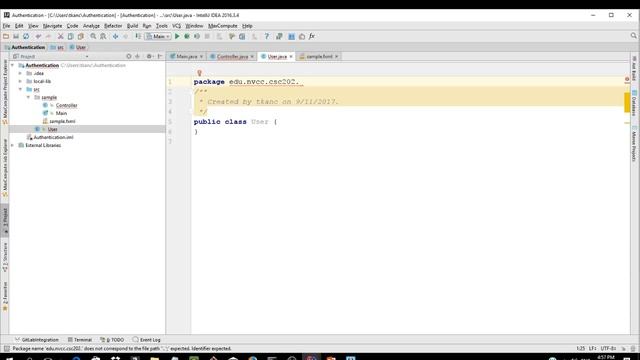Image resolution: width=640 pixels, height=360 pixels.
Task: Run the Main configuration with green arrow
Action: 177,36
